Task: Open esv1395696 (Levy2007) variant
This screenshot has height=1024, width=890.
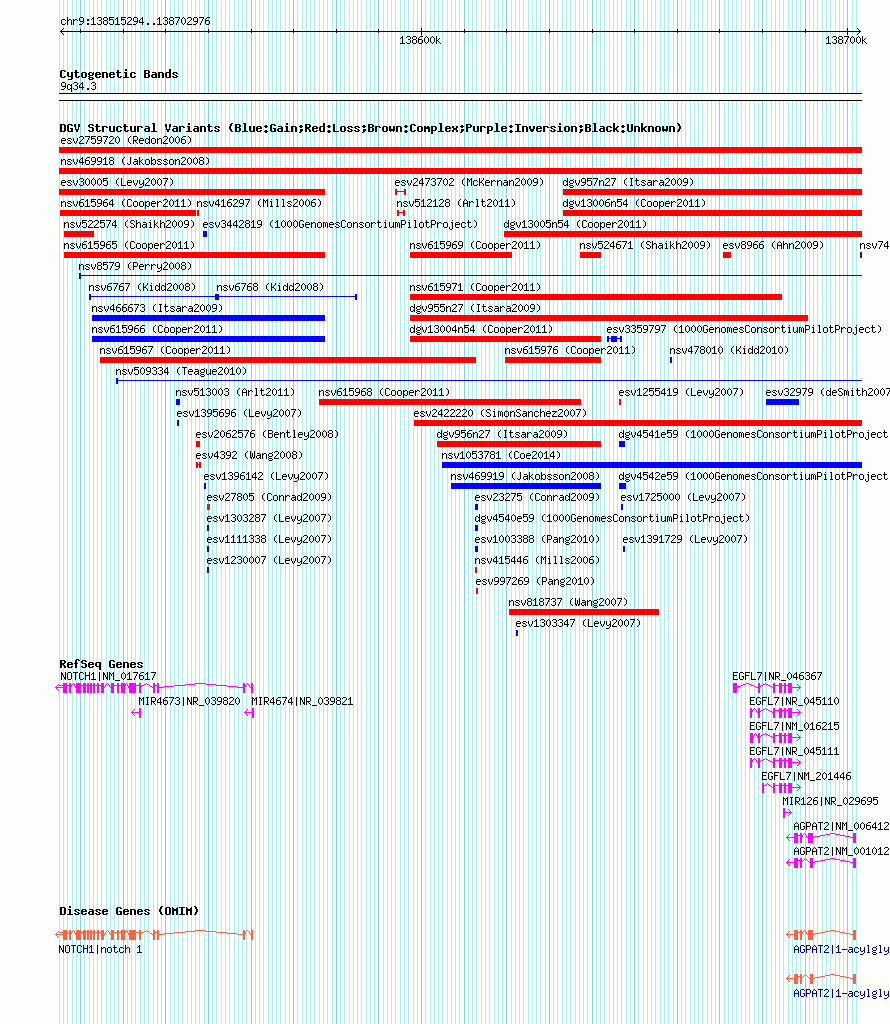Action: pyautogui.click(x=239, y=412)
